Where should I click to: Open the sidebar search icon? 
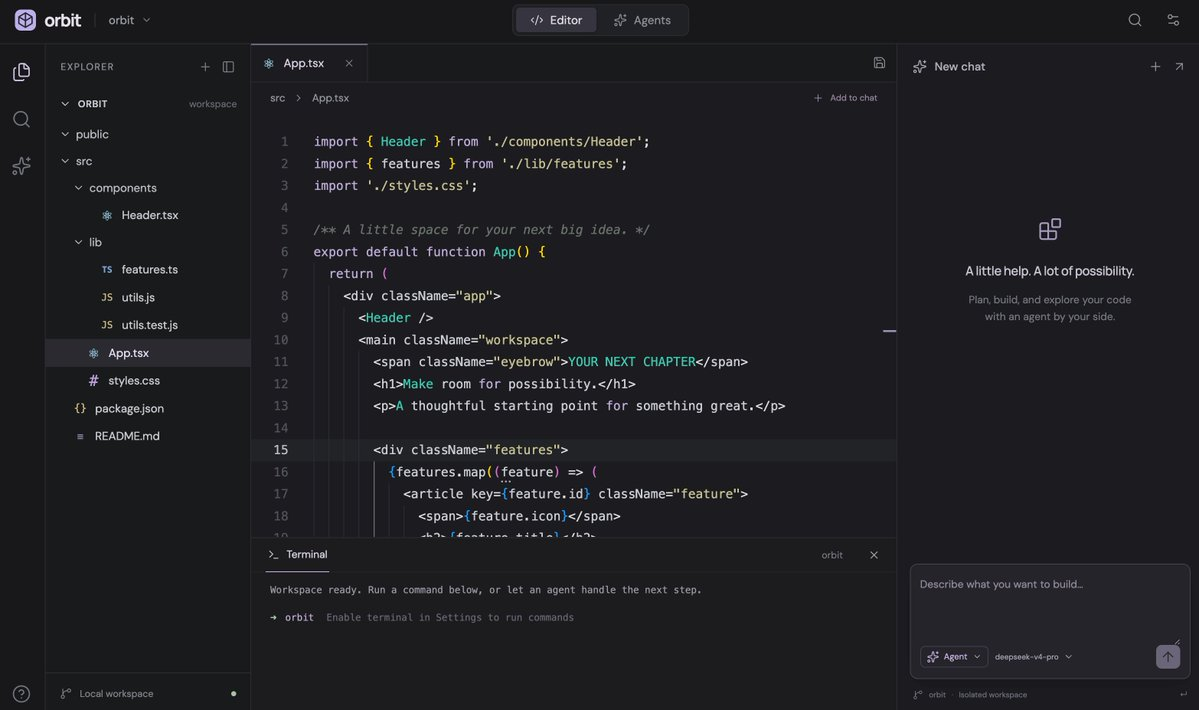click(x=21, y=119)
